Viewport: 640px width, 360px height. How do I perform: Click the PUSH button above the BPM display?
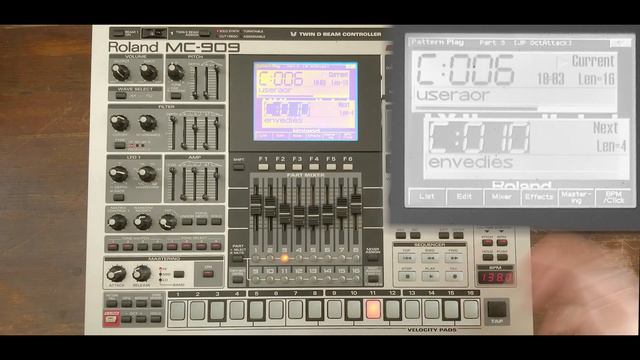502,257
